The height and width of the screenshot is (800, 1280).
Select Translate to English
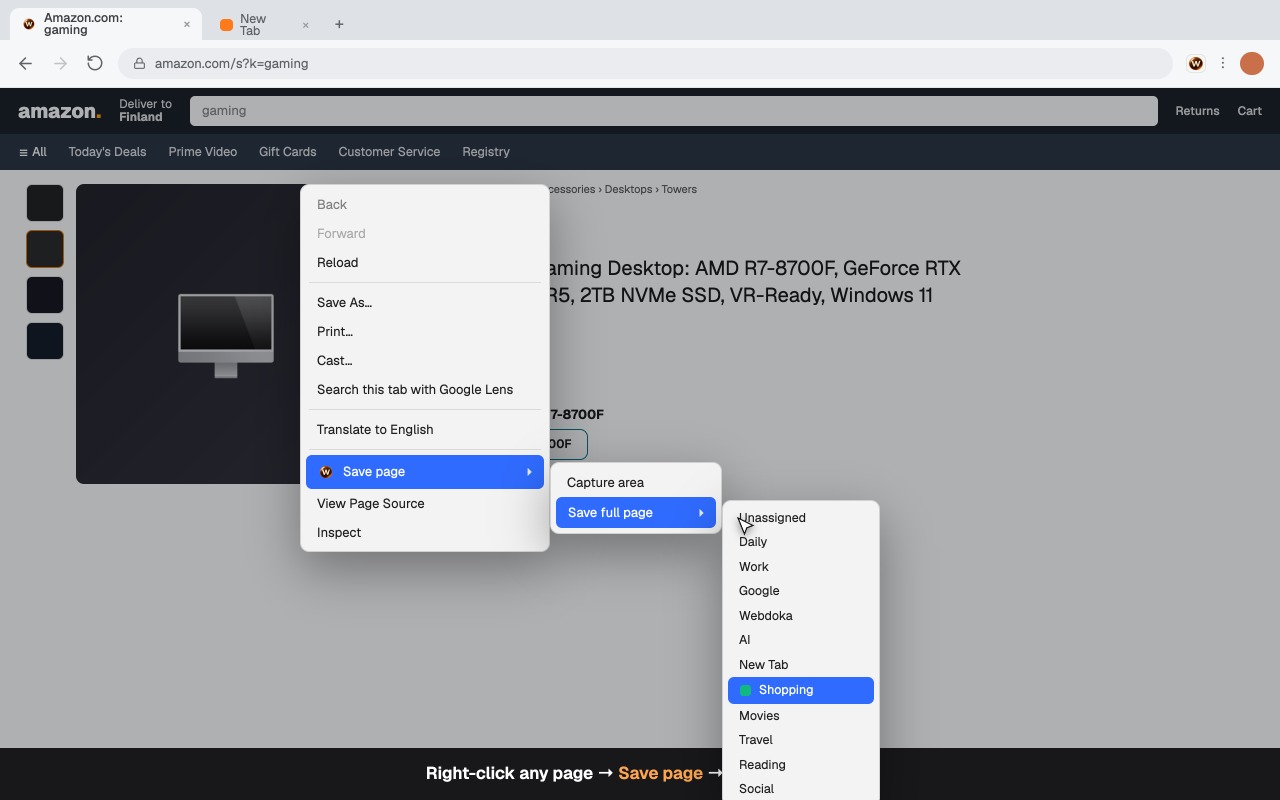tap(425, 430)
